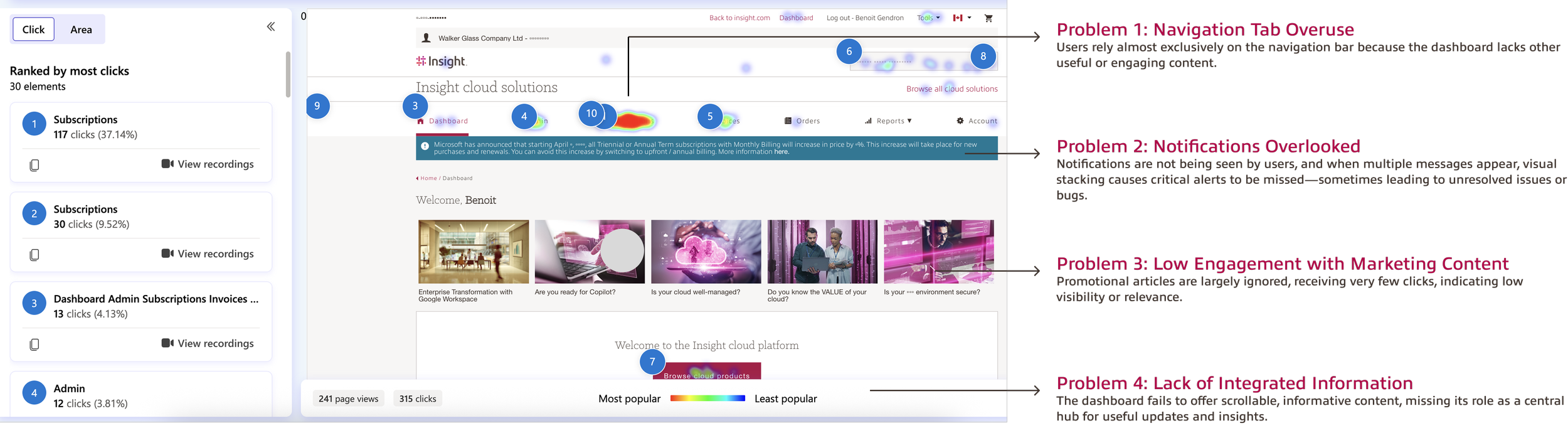Copy icon in the Dashboard Admin Subscriptions card

click(x=34, y=345)
